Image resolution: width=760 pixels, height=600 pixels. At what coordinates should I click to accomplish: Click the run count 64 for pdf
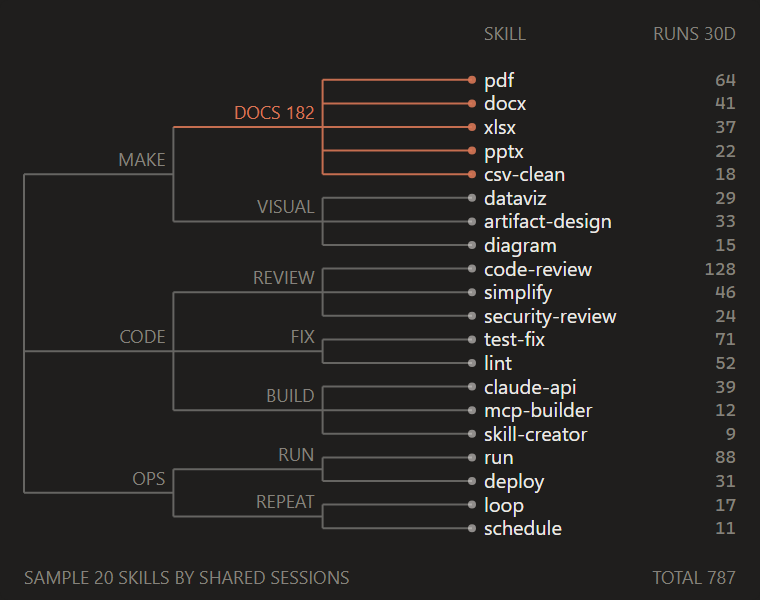pos(726,80)
